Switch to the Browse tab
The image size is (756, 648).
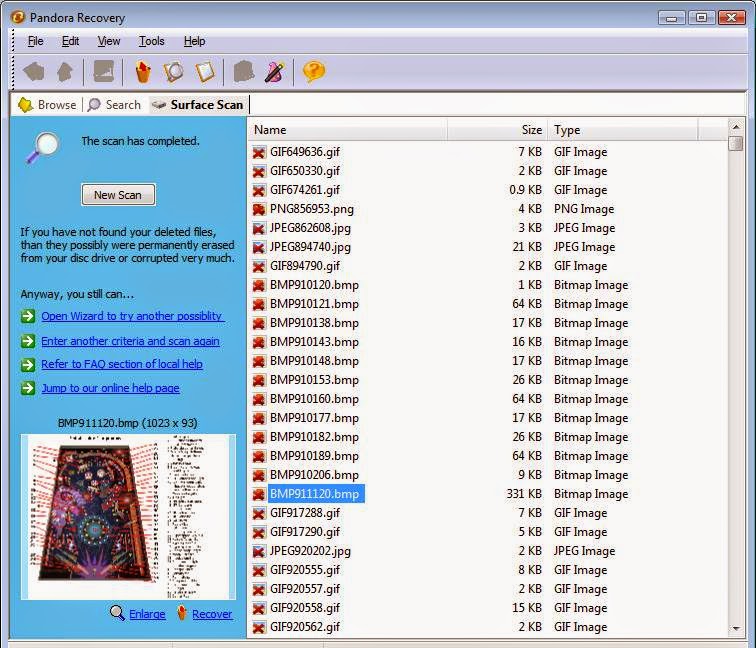47,105
